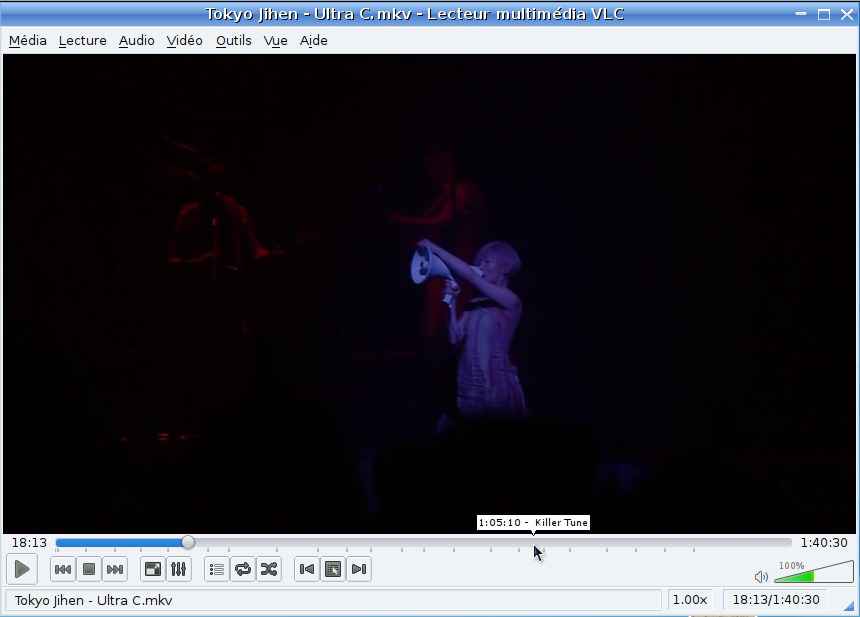This screenshot has width=860, height=617.
Task: Toggle fullscreen video mode icon
Action: pyautogui.click(x=153, y=570)
